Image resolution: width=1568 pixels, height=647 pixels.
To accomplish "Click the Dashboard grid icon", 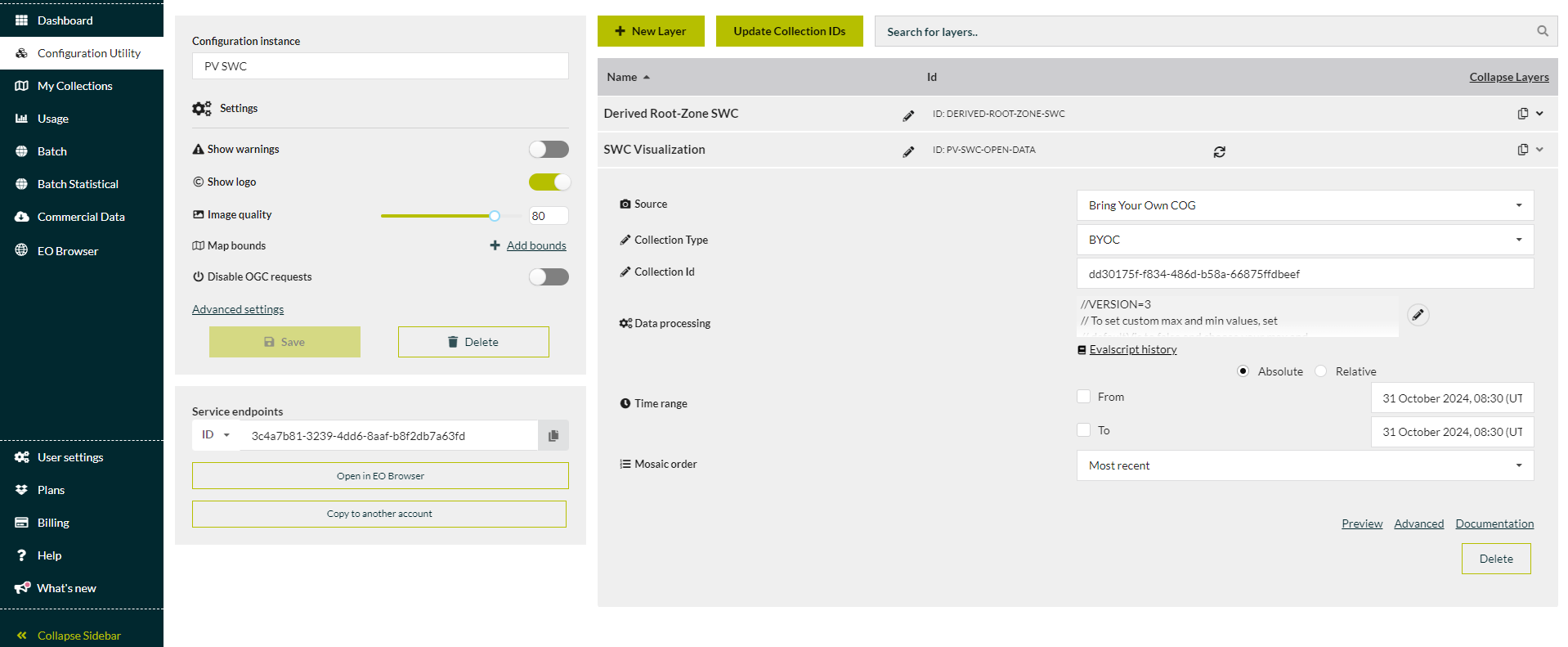I will (22, 20).
